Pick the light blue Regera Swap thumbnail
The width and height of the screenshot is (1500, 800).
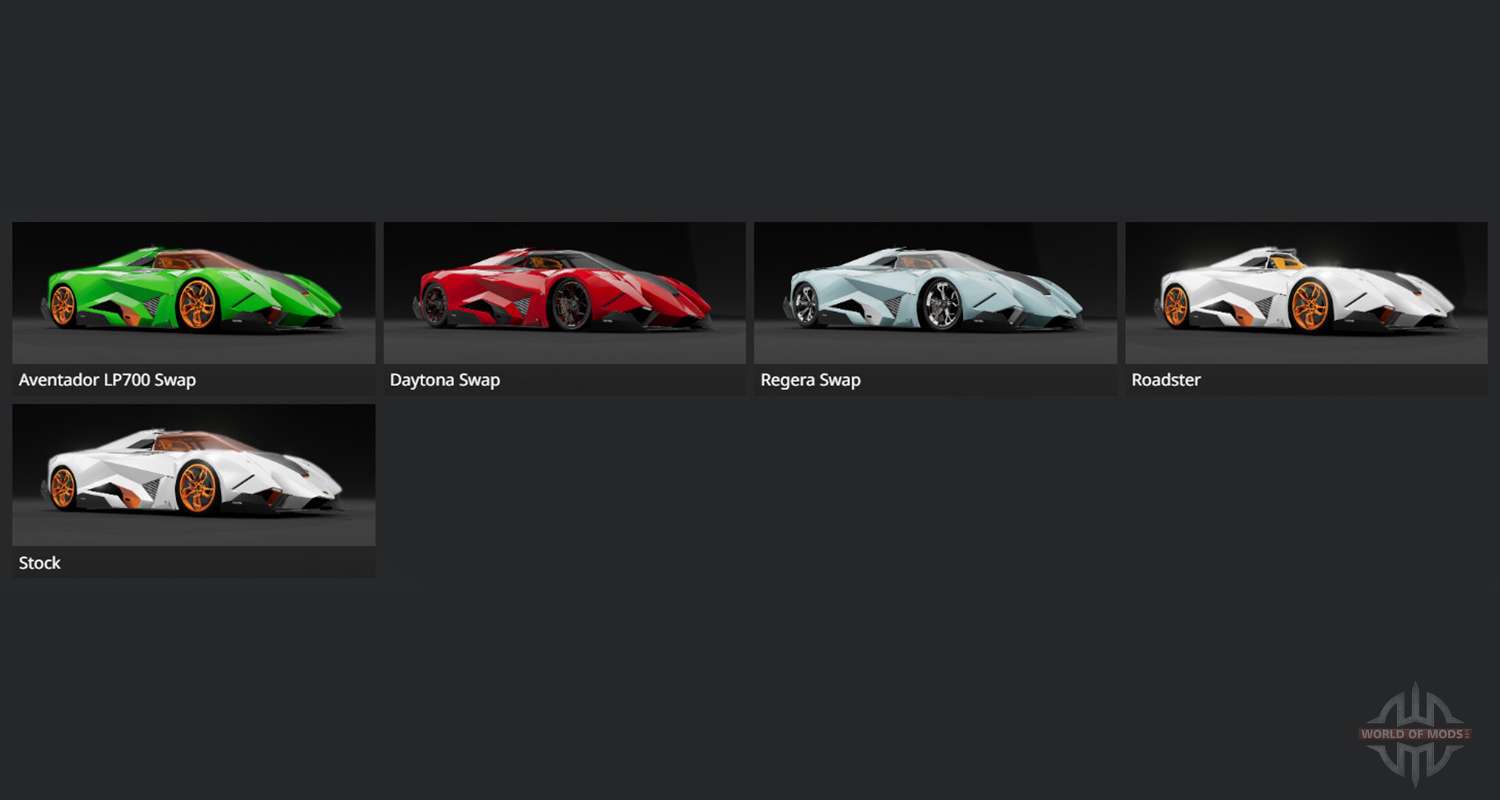(935, 292)
